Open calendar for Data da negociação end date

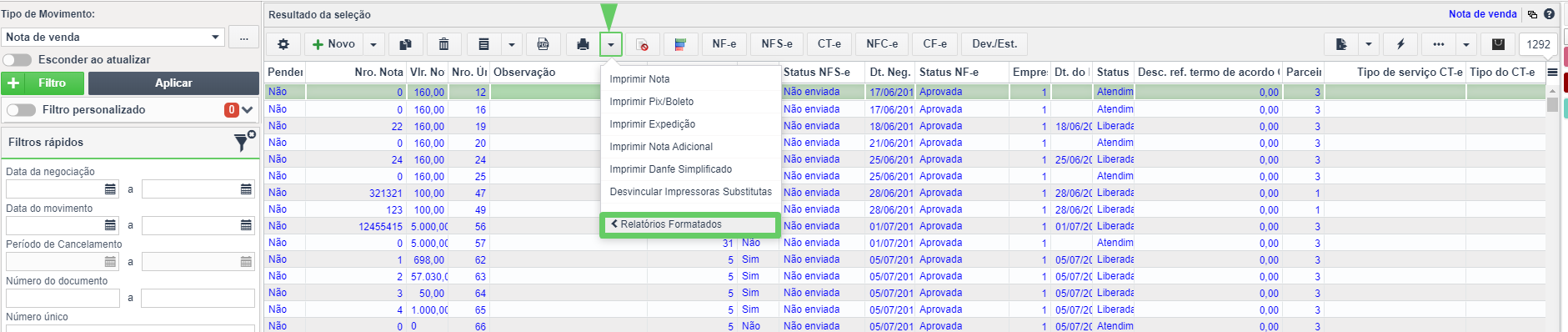point(246,189)
